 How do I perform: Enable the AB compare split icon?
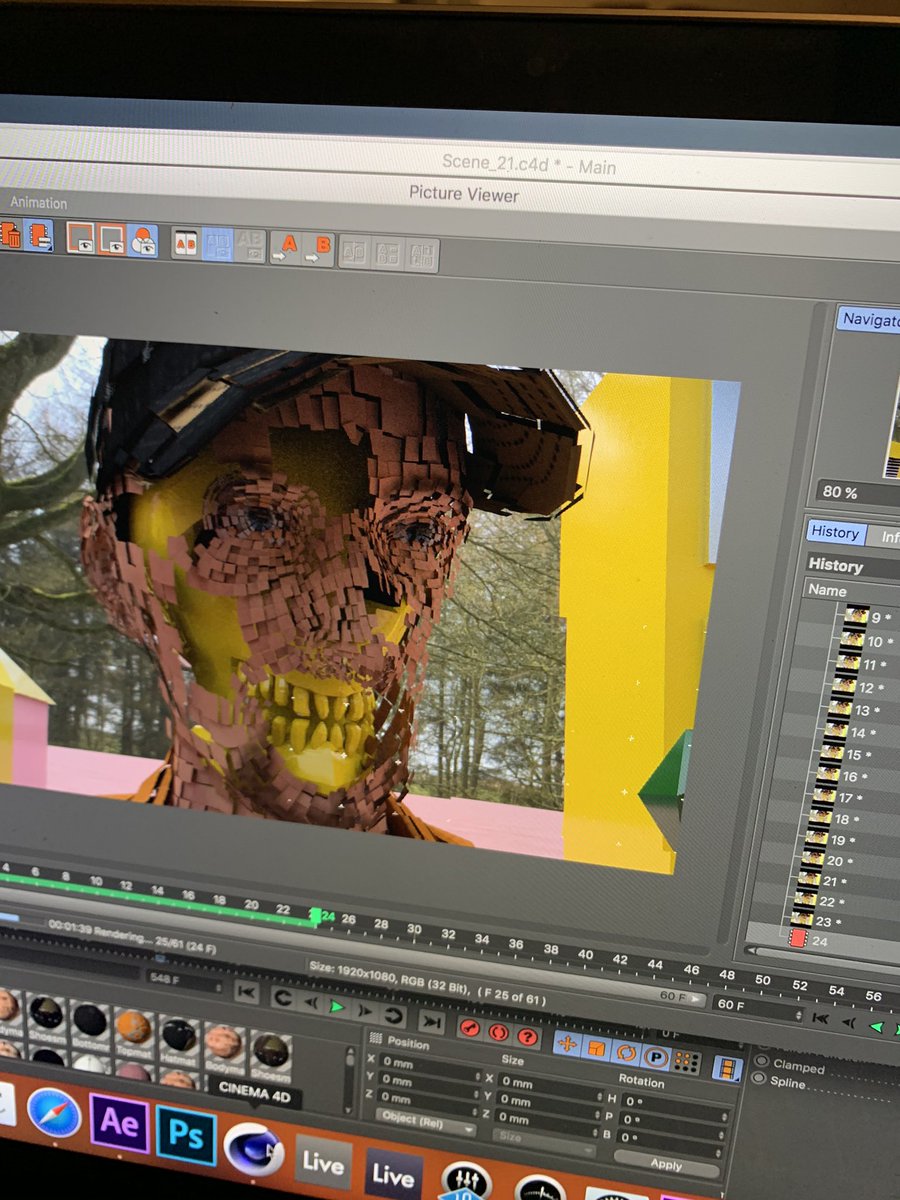coord(186,242)
